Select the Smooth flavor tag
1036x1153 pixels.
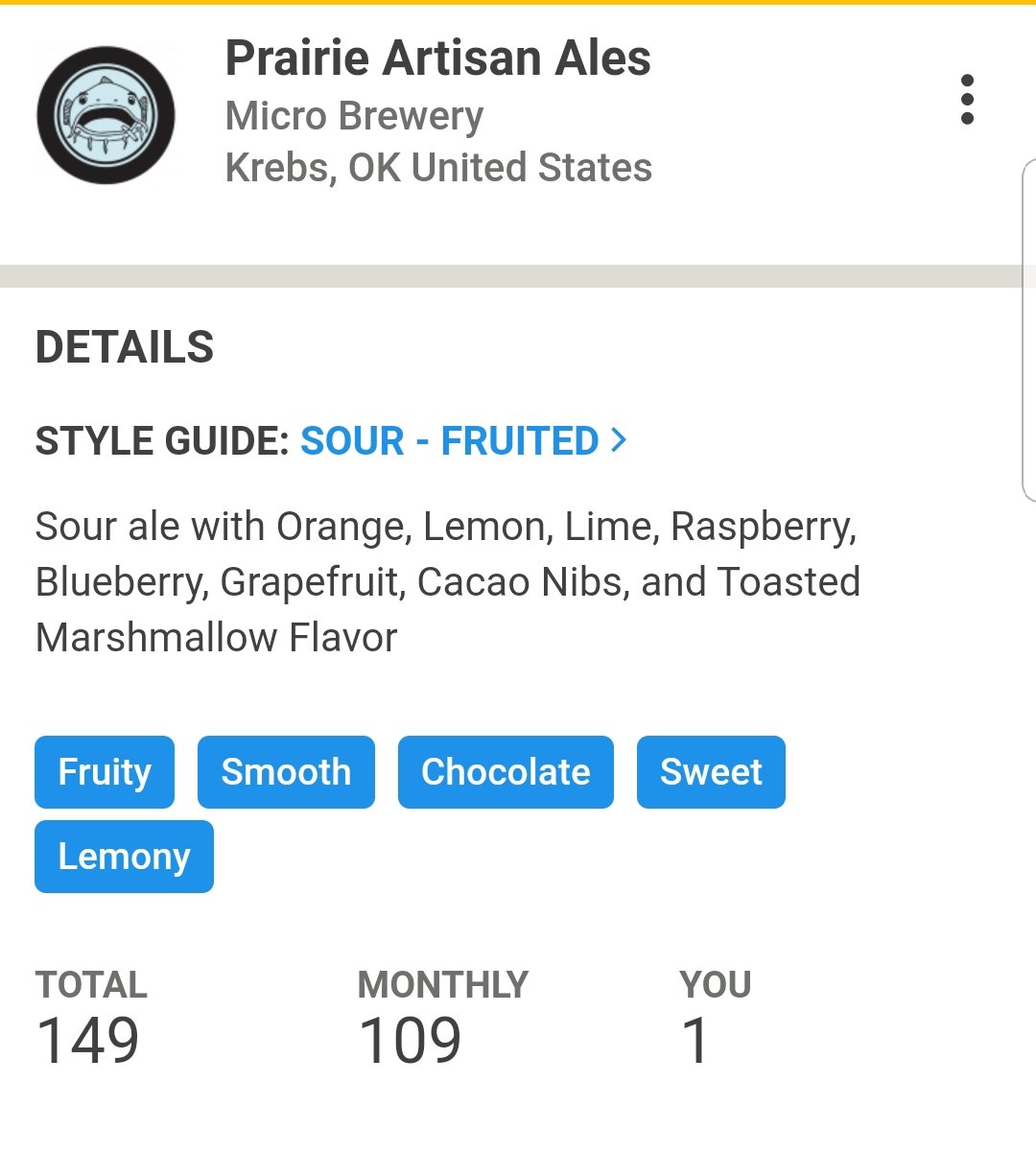coord(286,772)
